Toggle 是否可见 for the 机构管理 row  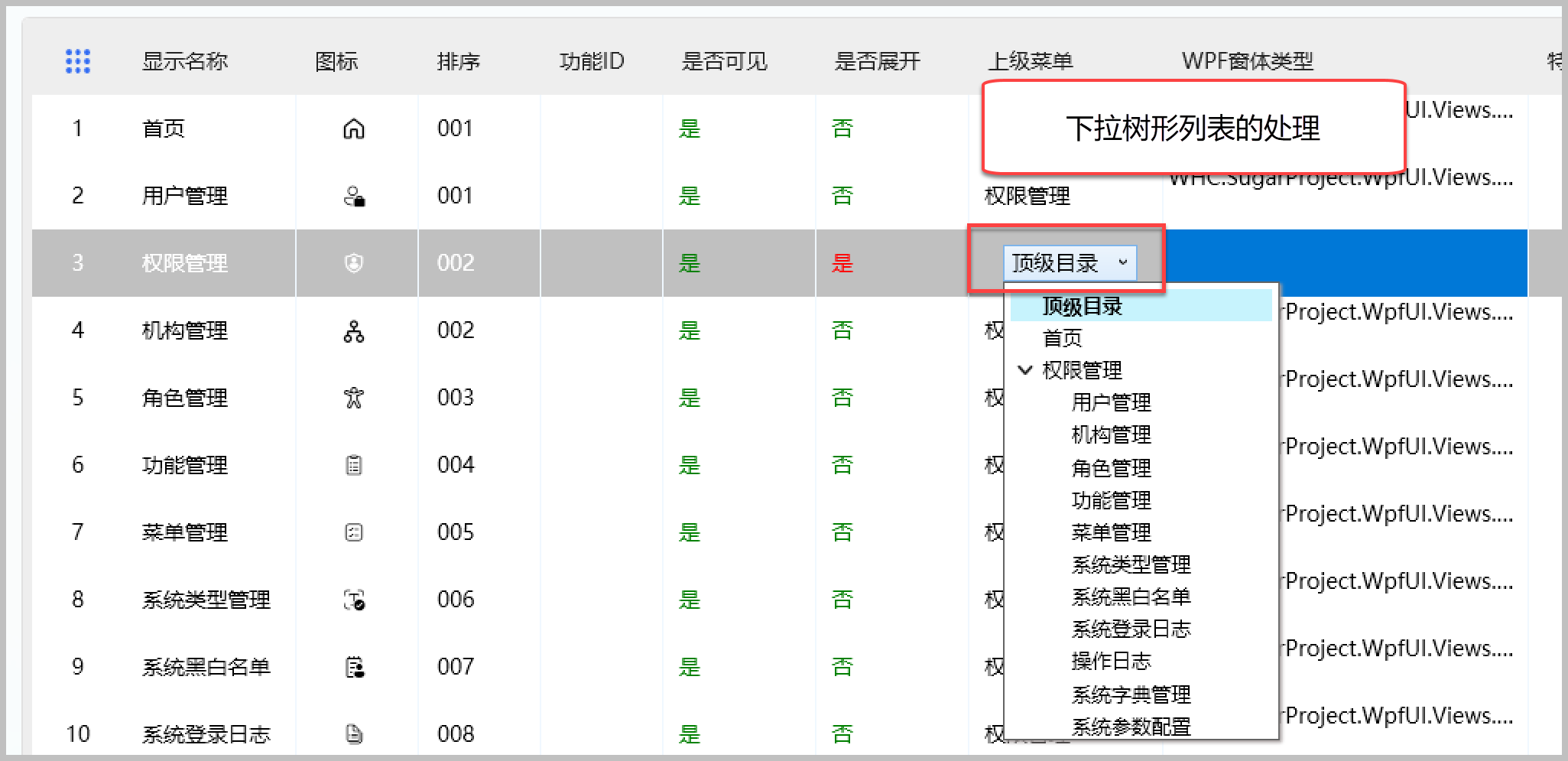point(689,330)
